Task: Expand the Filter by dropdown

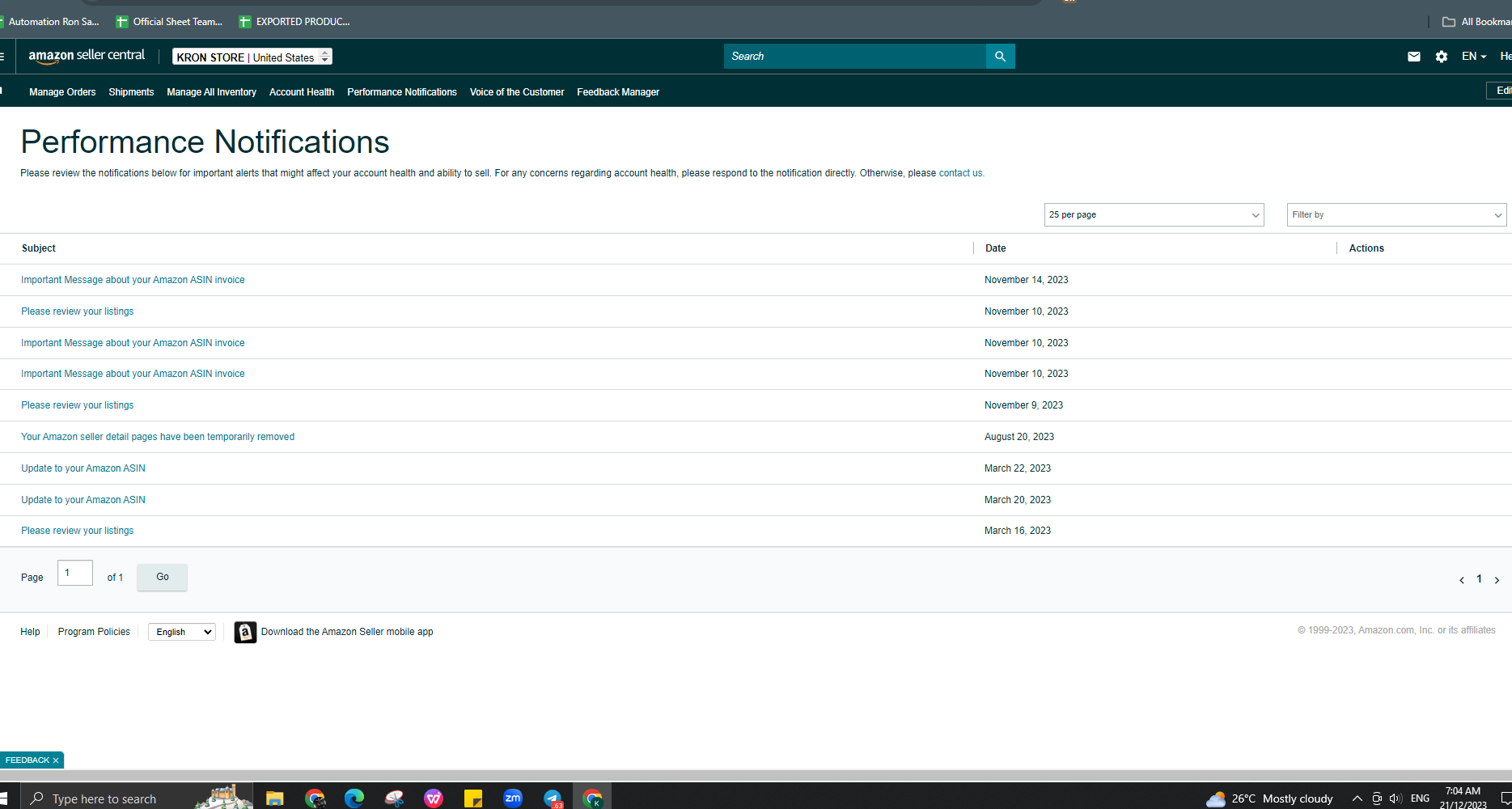Action: (1396, 215)
